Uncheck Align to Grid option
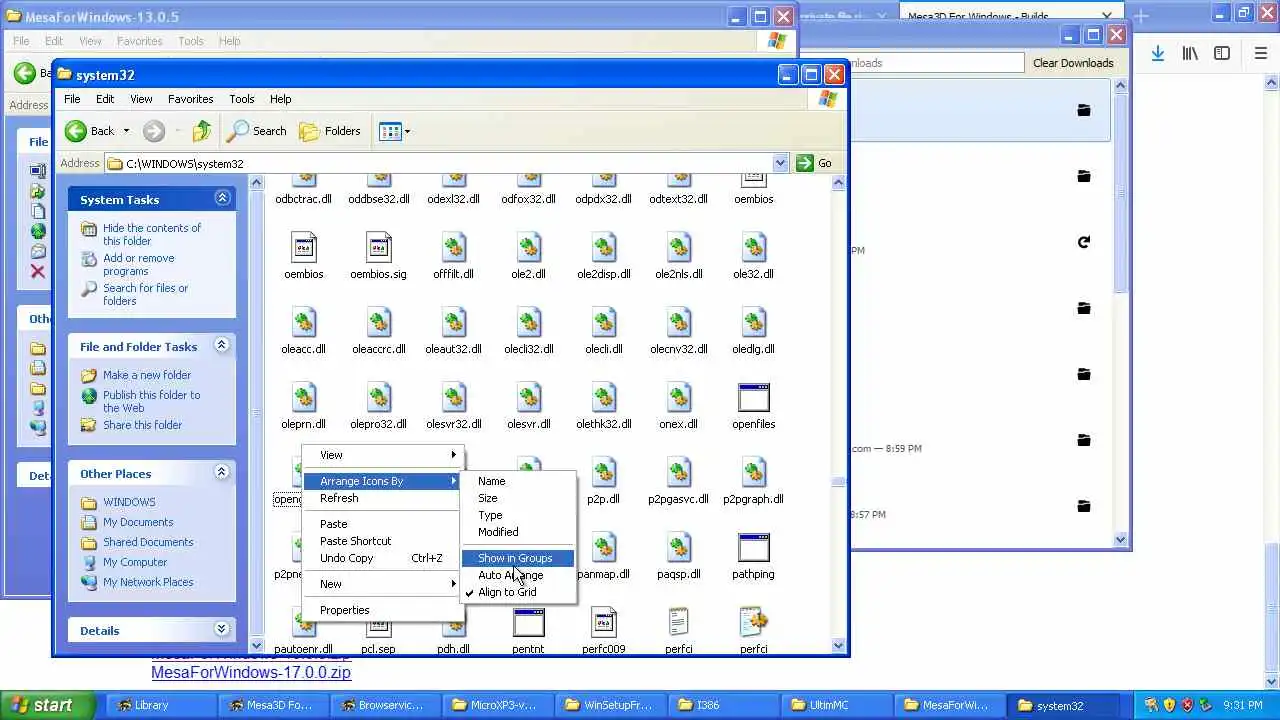 [x=518, y=592]
